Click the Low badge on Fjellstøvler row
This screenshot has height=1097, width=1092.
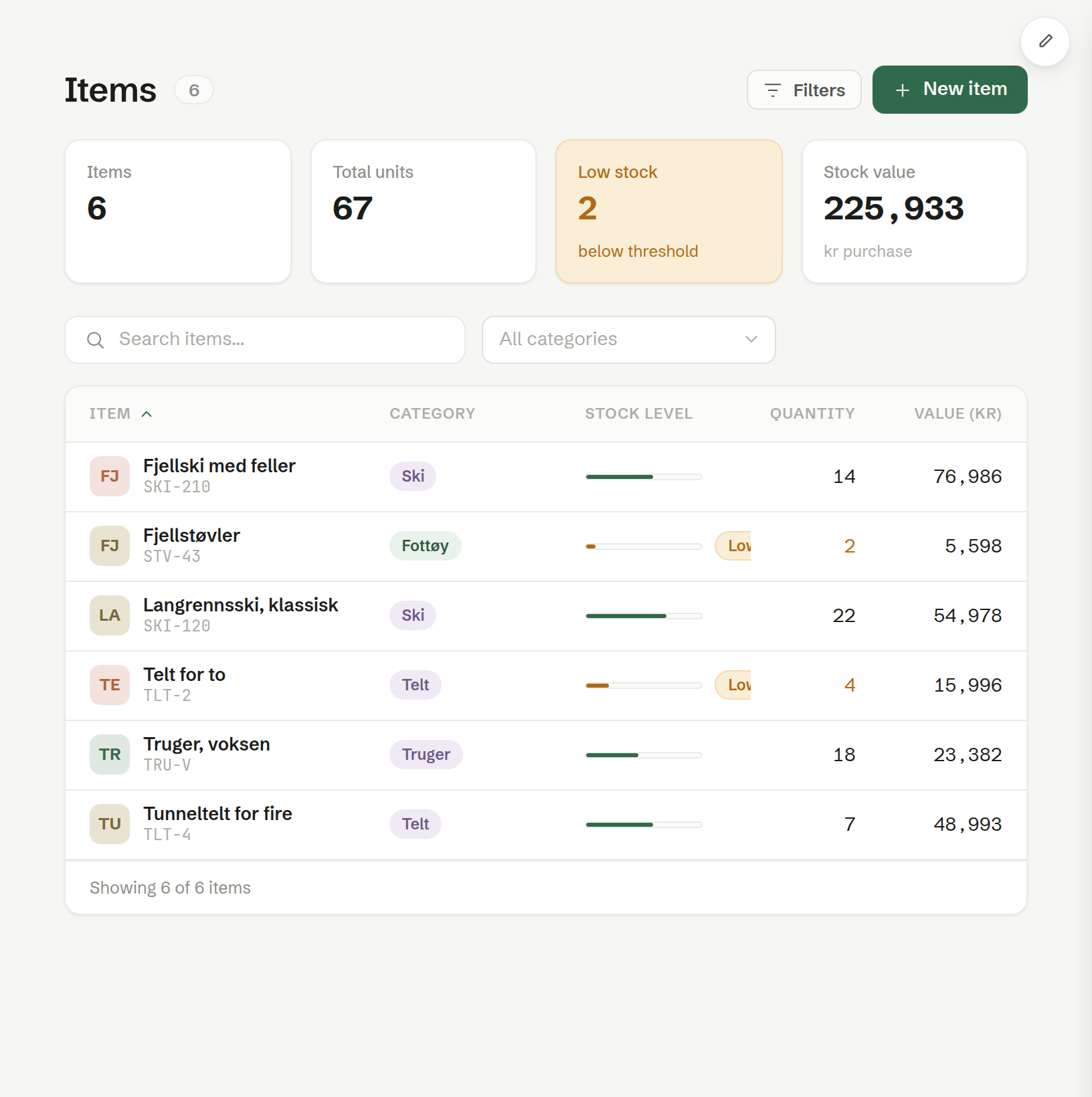(x=733, y=546)
